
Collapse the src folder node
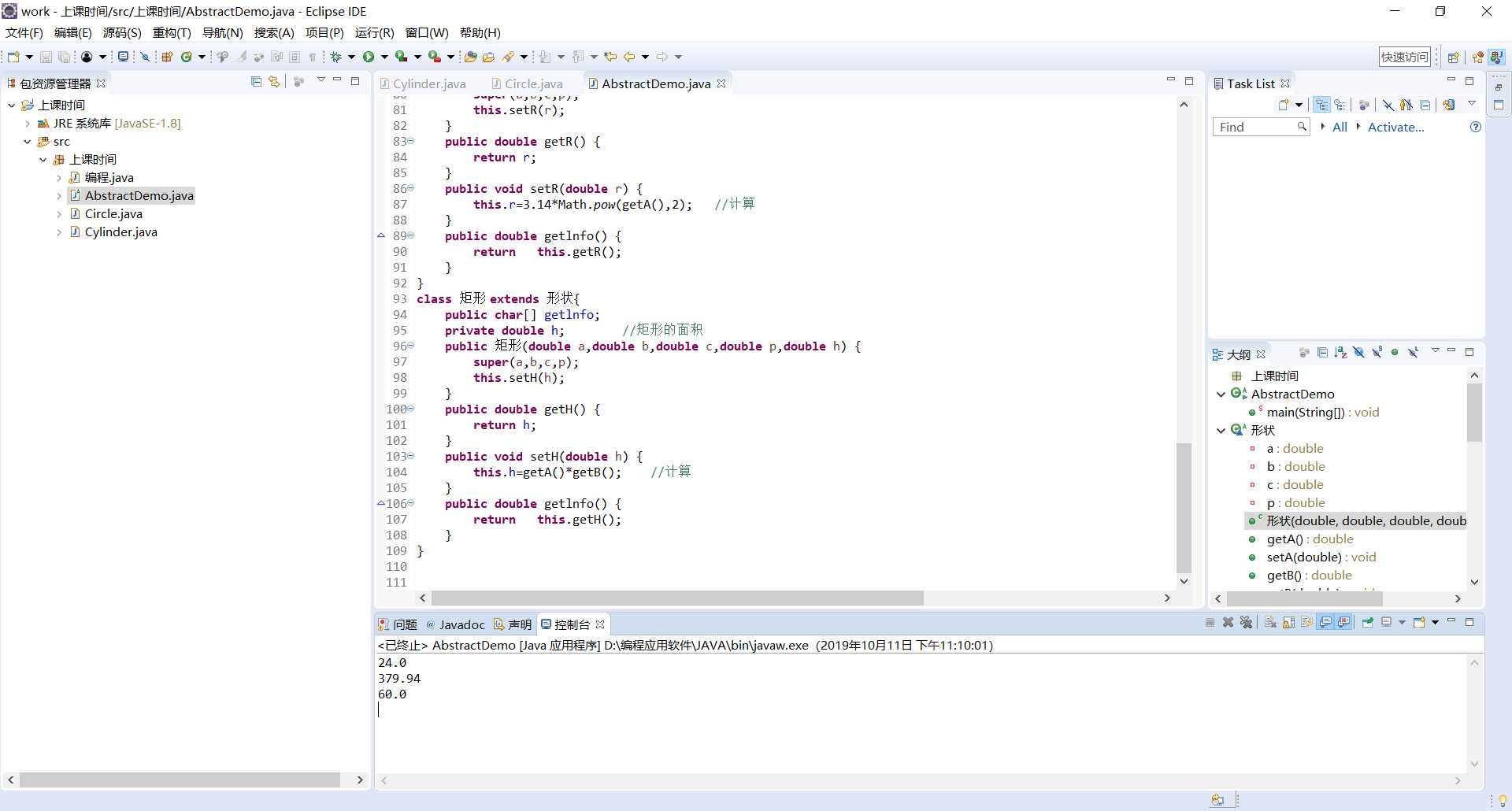[28, 142]
